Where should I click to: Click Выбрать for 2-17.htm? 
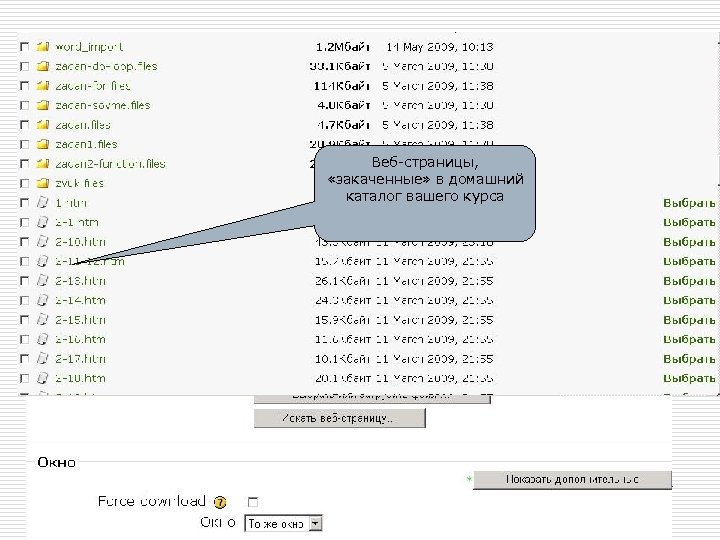tap(689, 359)
